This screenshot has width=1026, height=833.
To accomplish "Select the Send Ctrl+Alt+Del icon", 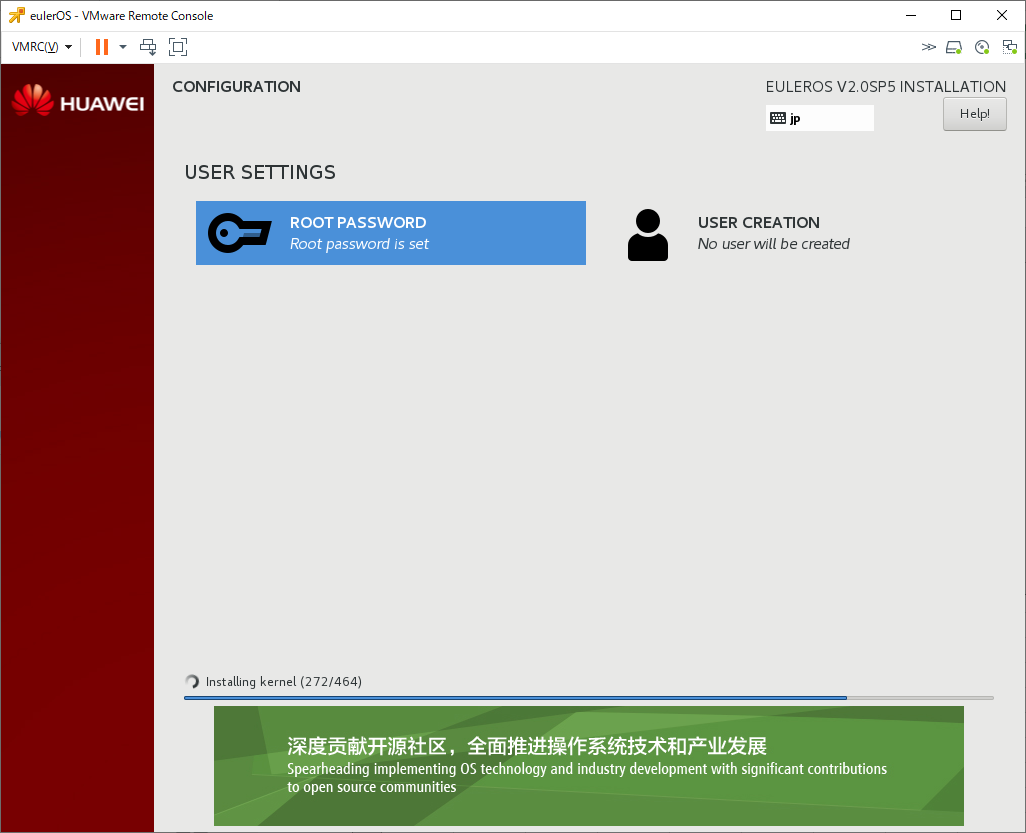I will pos(148,46).
